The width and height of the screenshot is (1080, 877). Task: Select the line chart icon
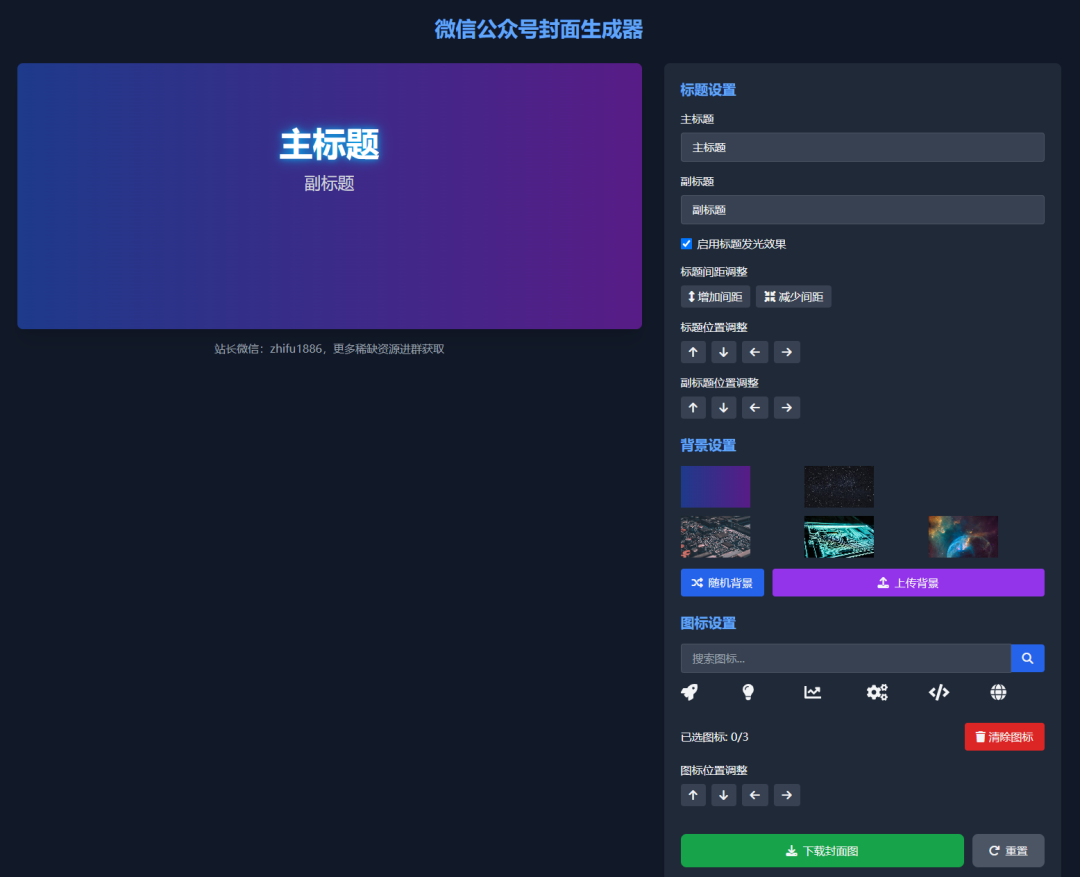click(x=812, y=692)
